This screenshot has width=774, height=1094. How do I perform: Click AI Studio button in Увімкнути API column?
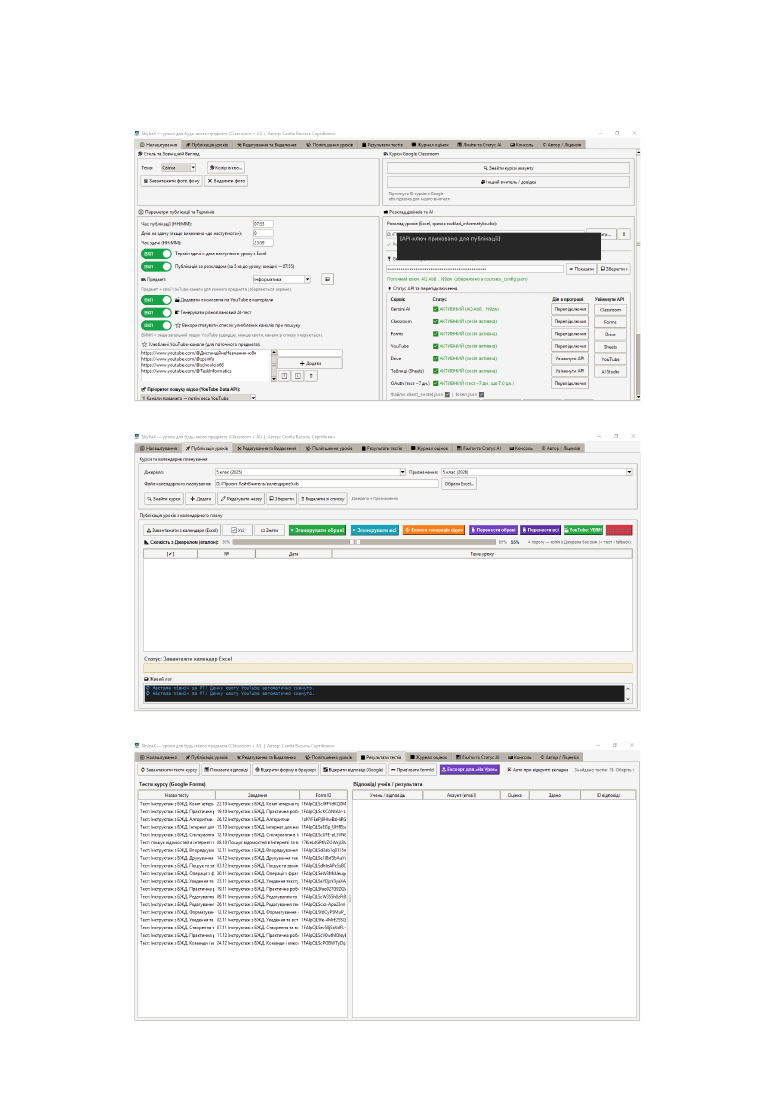tap(610, 372)
